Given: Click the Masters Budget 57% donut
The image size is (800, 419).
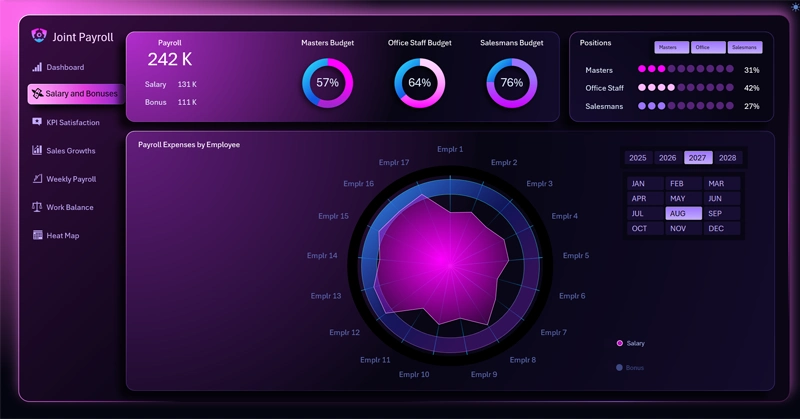Looking at the screenshot, I should [328, 83].
